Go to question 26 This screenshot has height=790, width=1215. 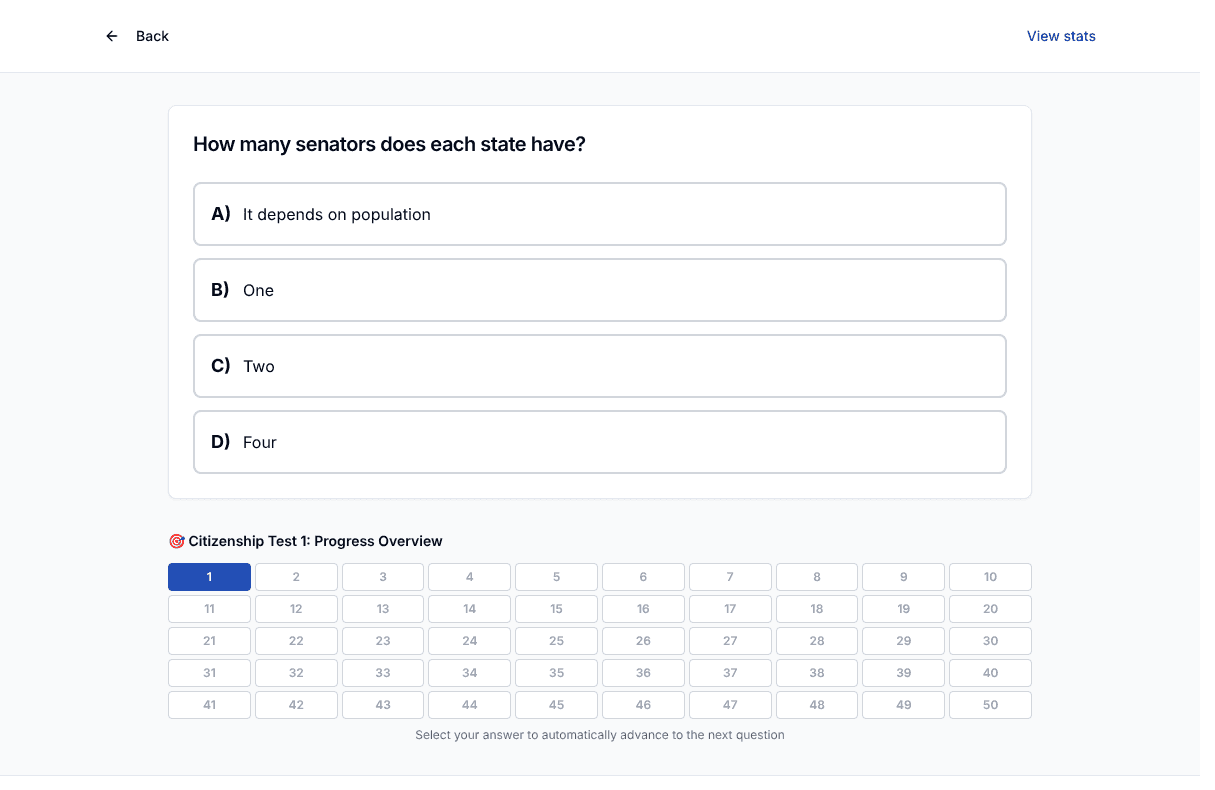643,641
